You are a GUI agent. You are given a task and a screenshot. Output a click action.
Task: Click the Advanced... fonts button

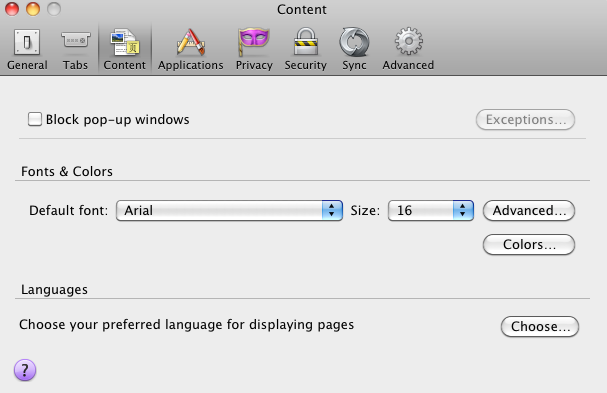(x=529, y=211)
